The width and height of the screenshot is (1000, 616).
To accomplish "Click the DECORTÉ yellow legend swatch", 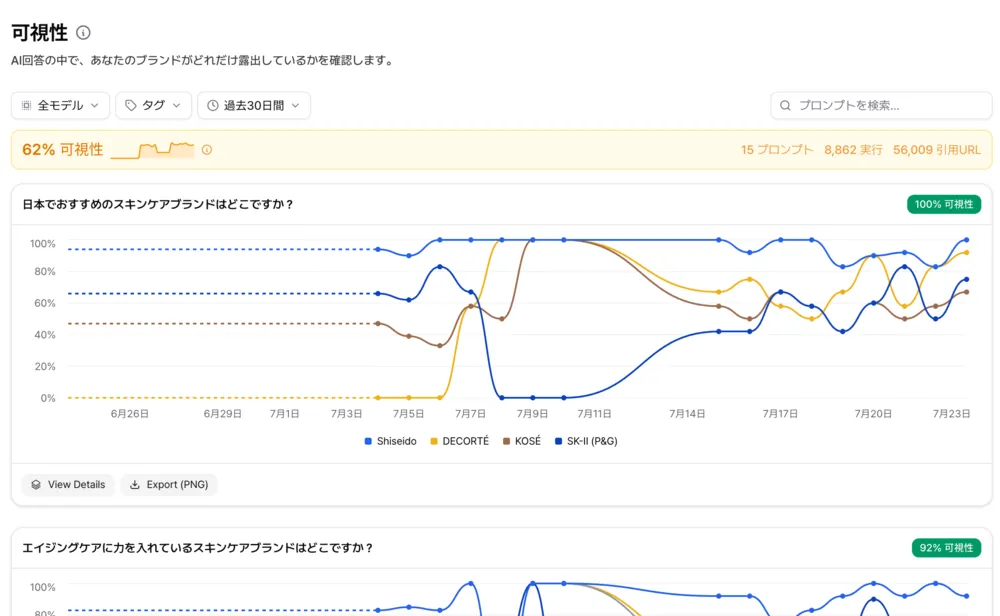I will 434,441.
